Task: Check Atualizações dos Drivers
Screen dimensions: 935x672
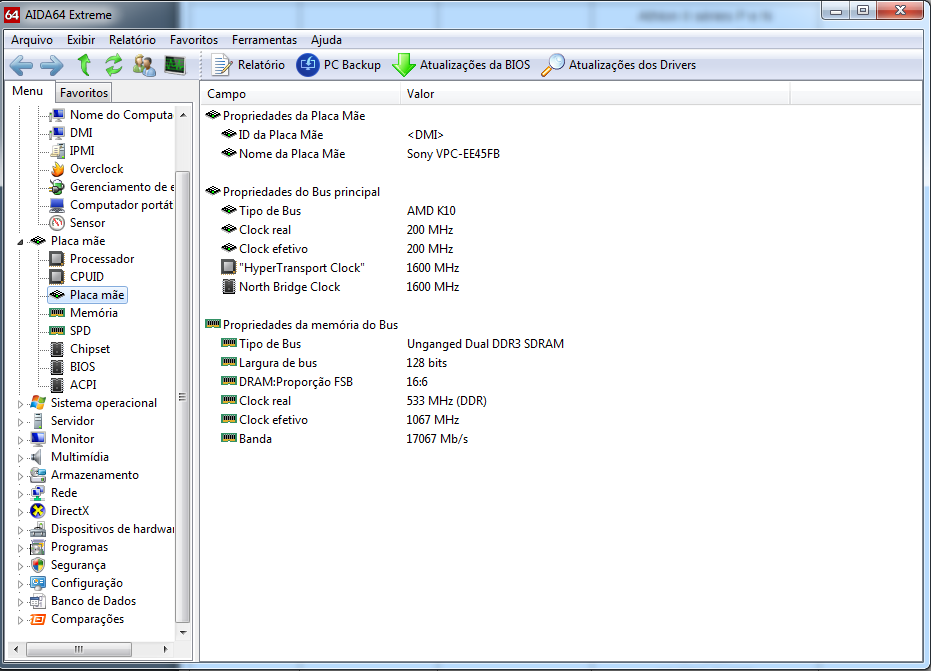Action: pos(618,65)
